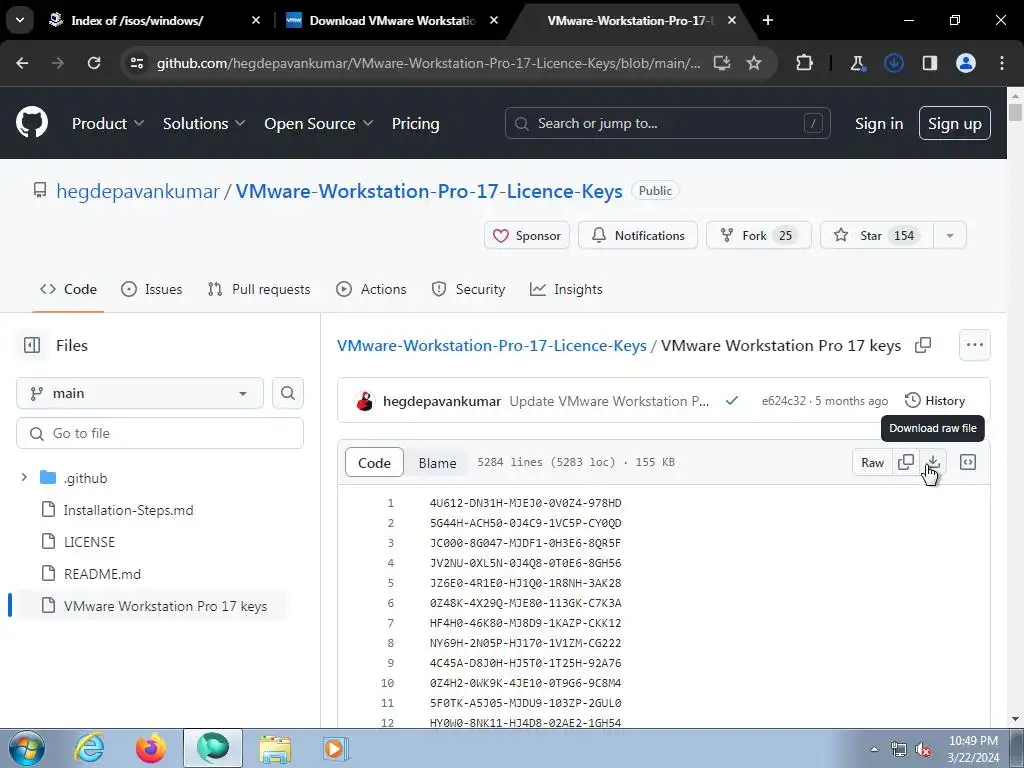Click the download raw file icon
This screenshot has width=1024, height=768.
pos(933,462)
